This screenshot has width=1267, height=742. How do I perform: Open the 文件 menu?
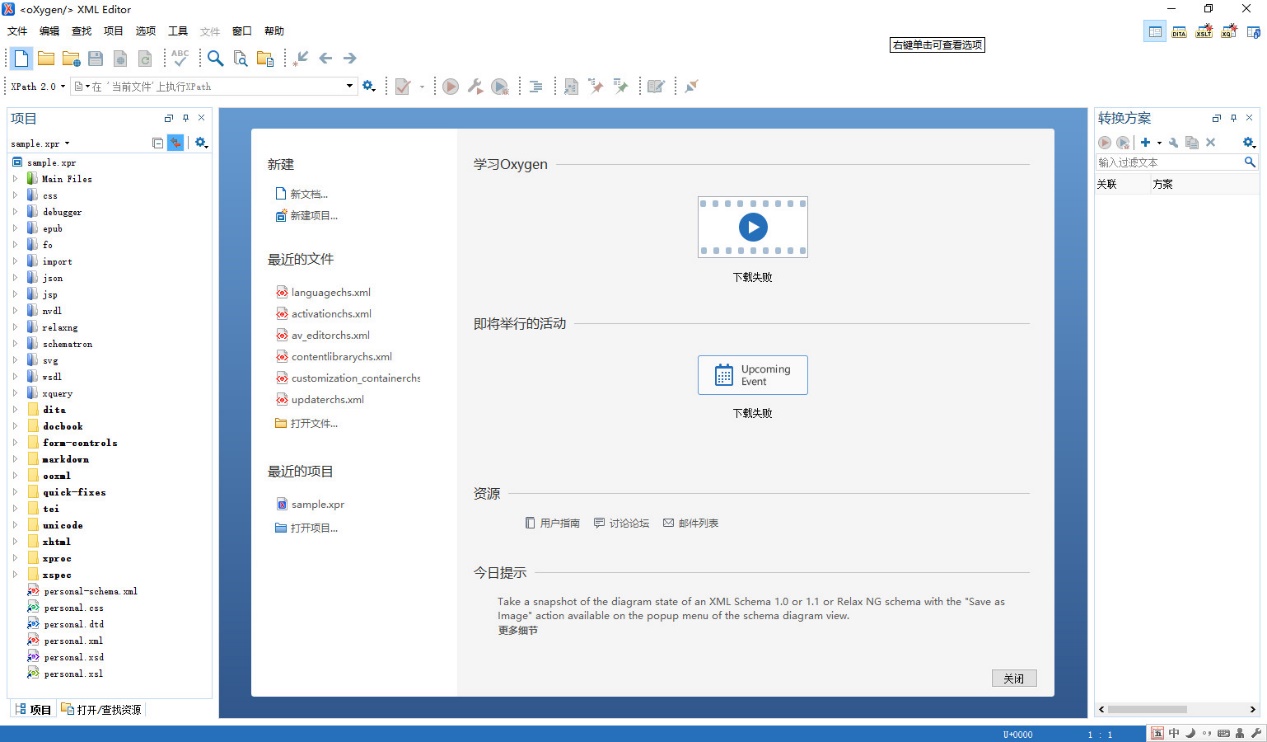[17, 31]
